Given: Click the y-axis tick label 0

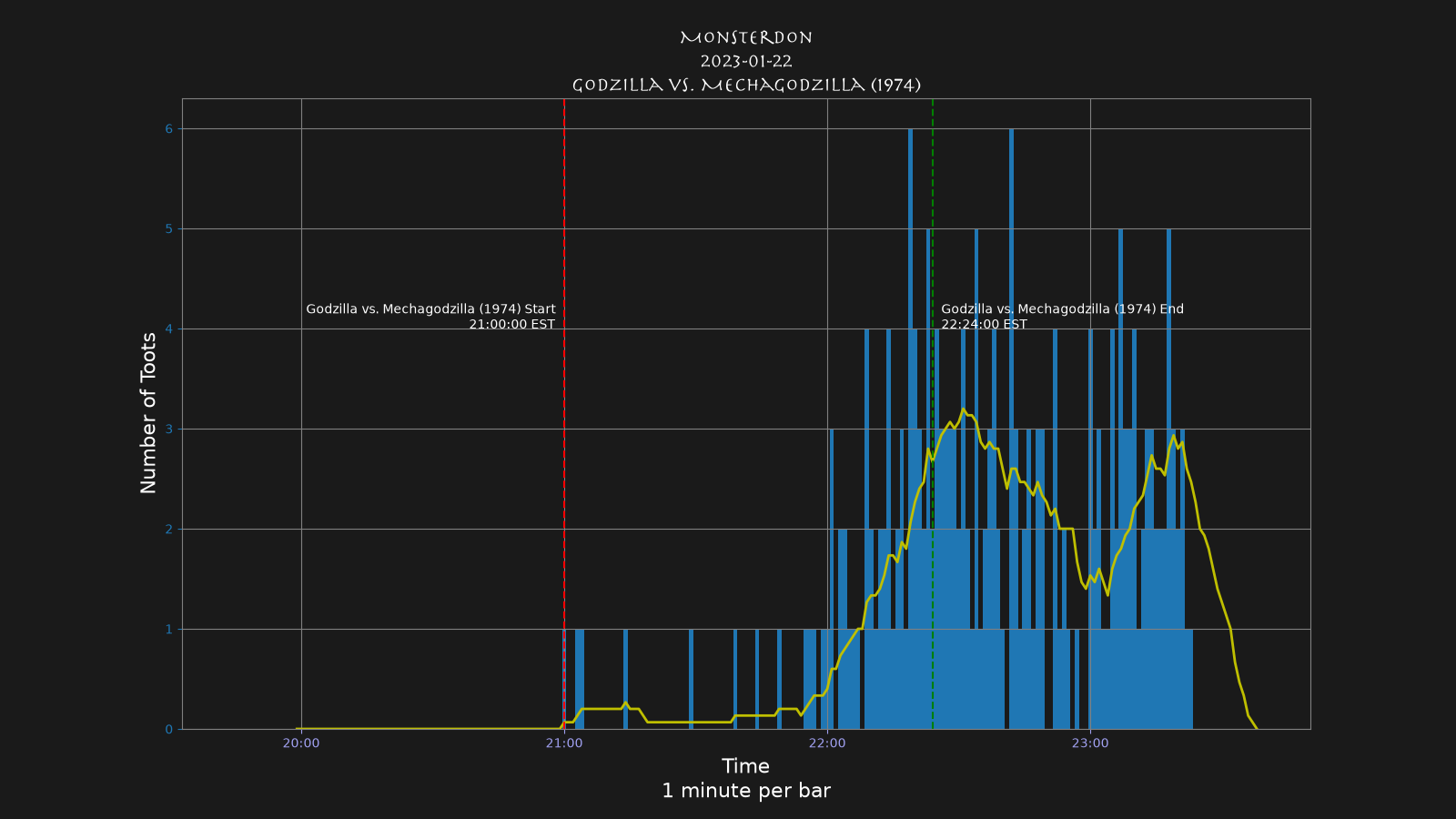Looking at the screenshot, I should [168, 730].
